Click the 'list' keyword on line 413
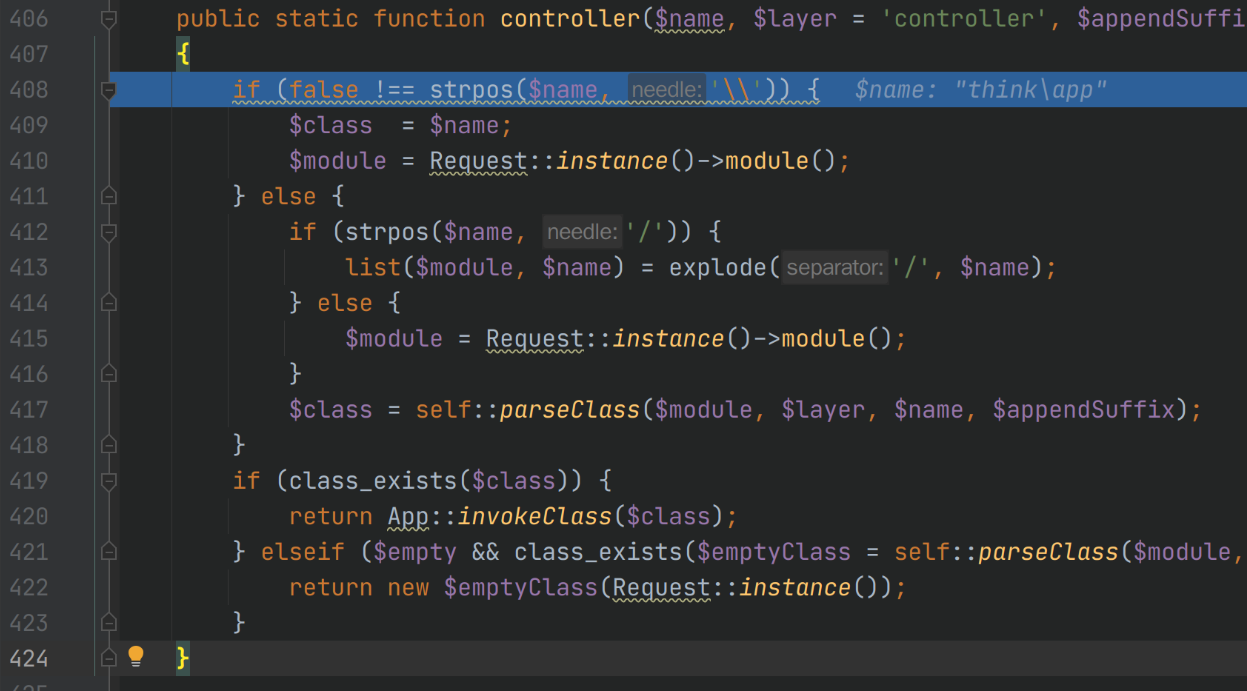 tap(373, 267)
